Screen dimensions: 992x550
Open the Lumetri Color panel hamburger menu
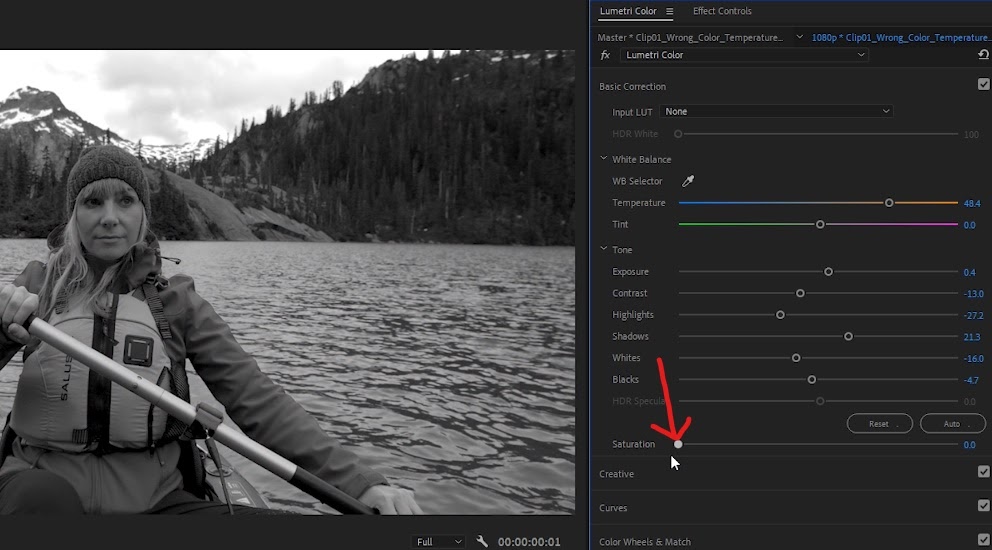[669, 11]
